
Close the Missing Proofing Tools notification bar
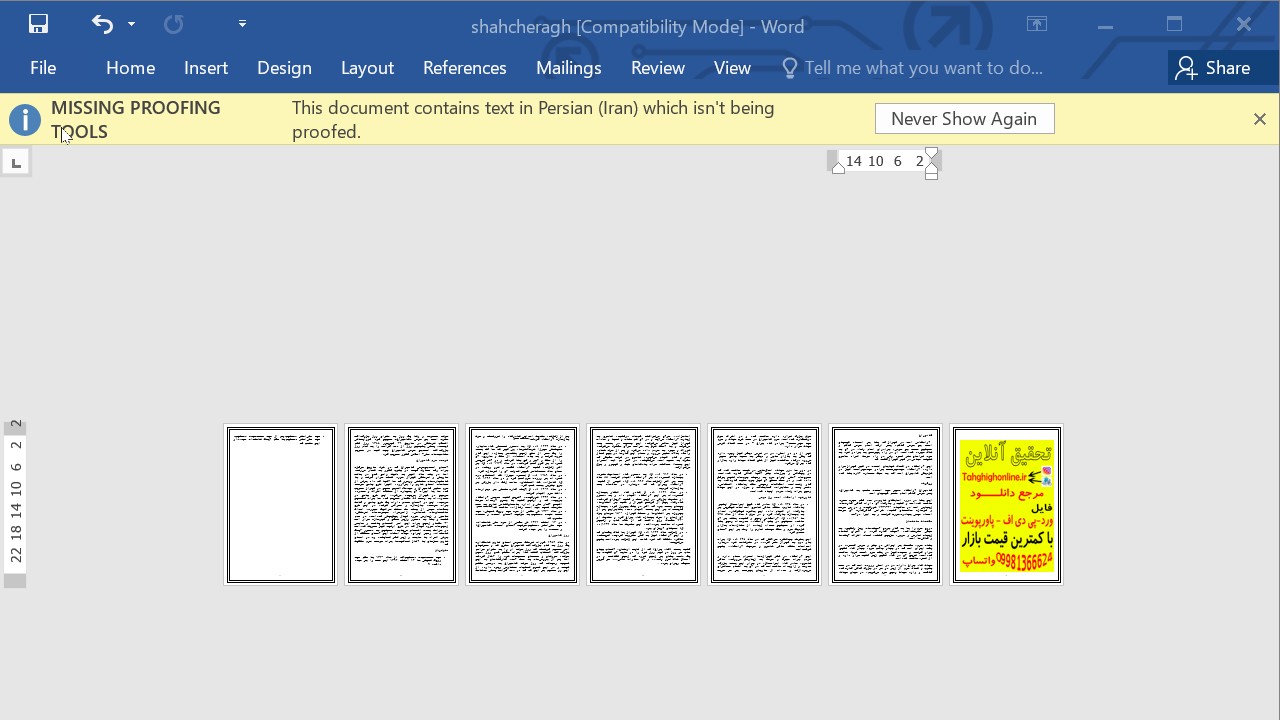[1259, 119]
